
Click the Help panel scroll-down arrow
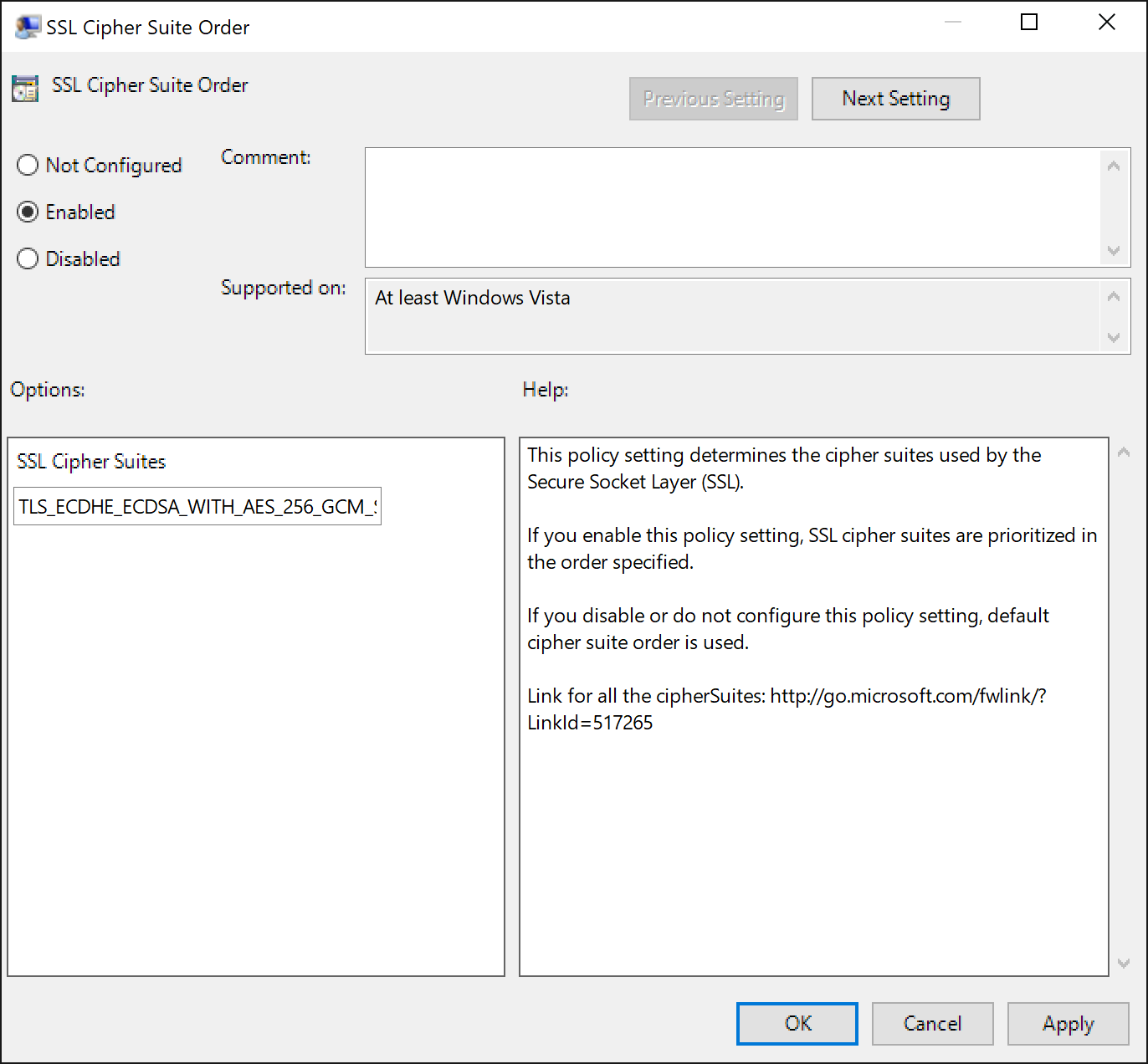[1125, 962]
